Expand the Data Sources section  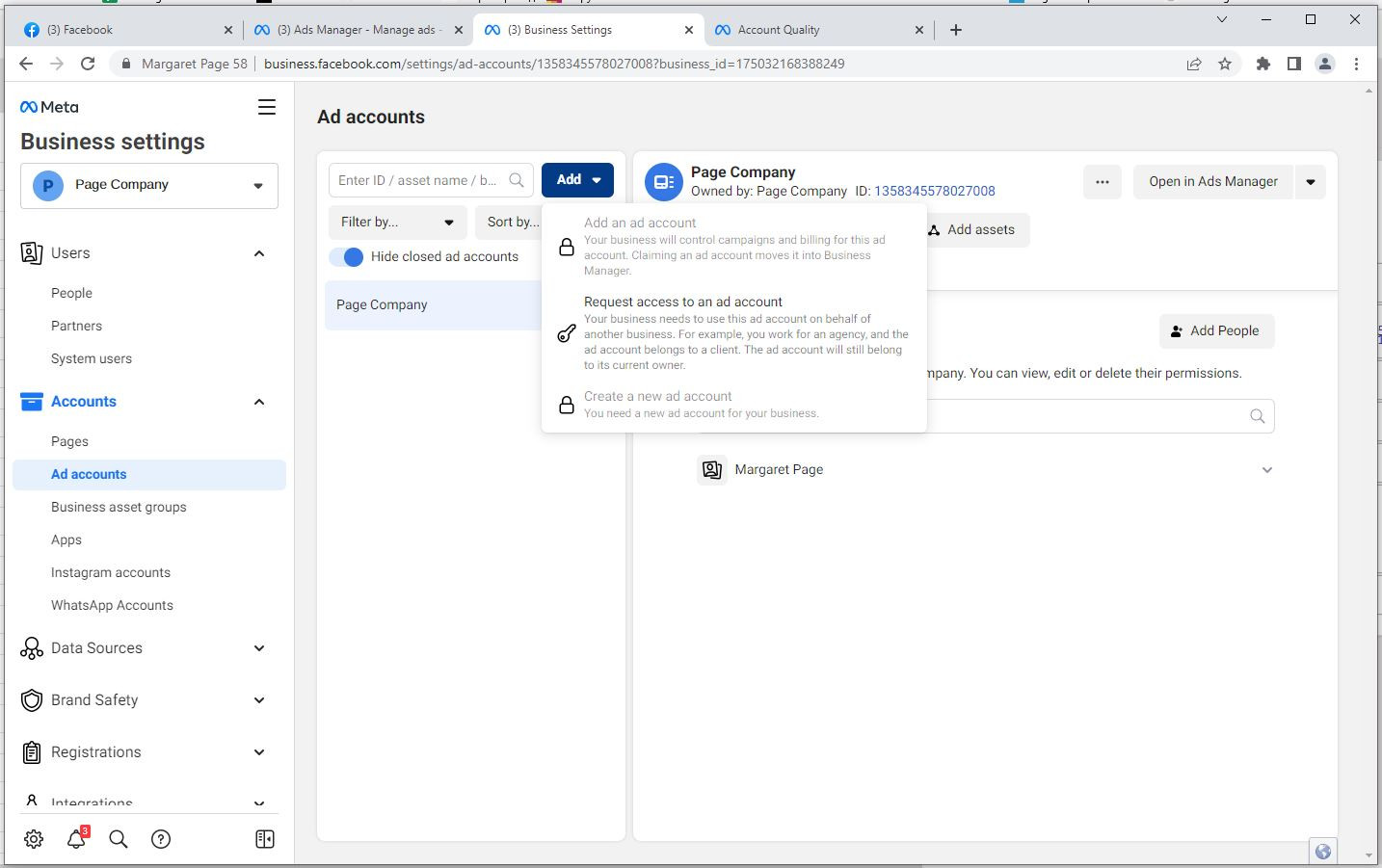point(259,648)
